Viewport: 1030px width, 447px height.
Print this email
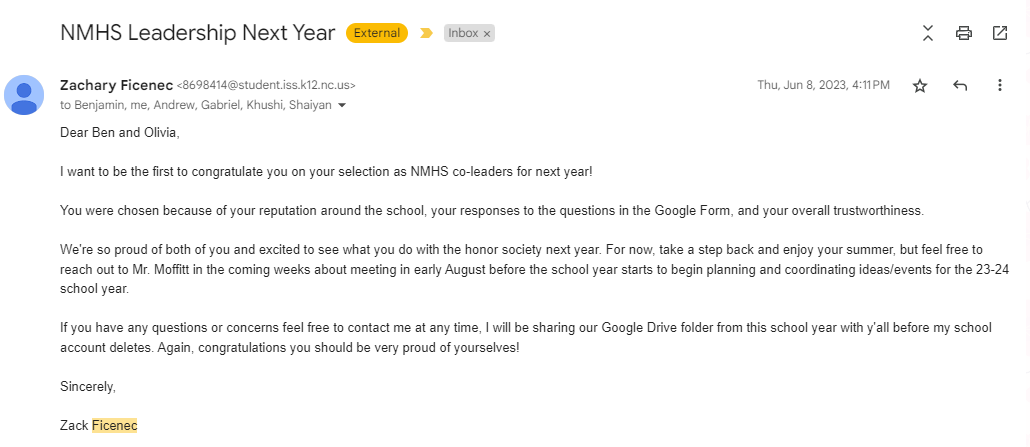(964, 33)
